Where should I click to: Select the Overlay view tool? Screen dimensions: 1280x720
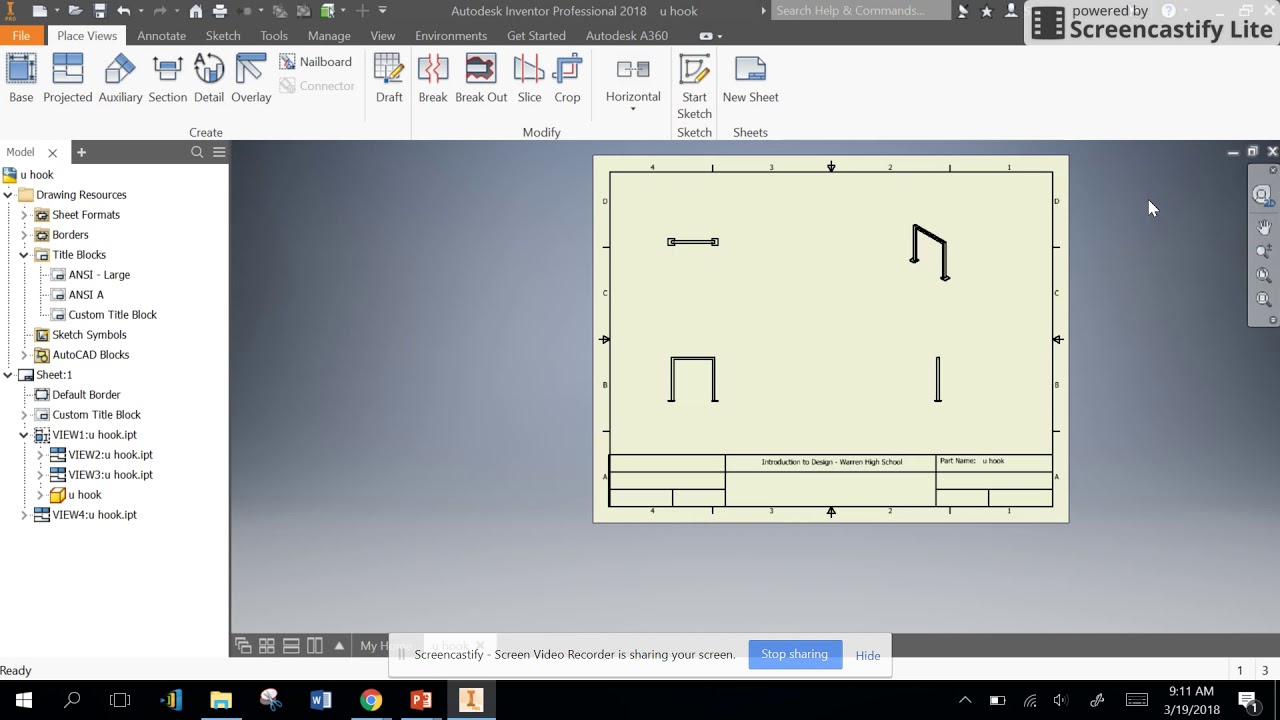tap(251, 79)
